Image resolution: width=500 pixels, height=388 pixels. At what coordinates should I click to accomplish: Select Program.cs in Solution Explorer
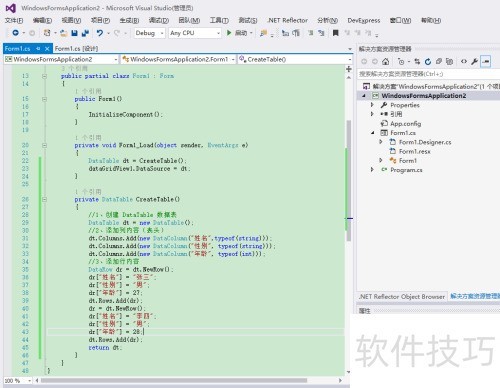406,170
